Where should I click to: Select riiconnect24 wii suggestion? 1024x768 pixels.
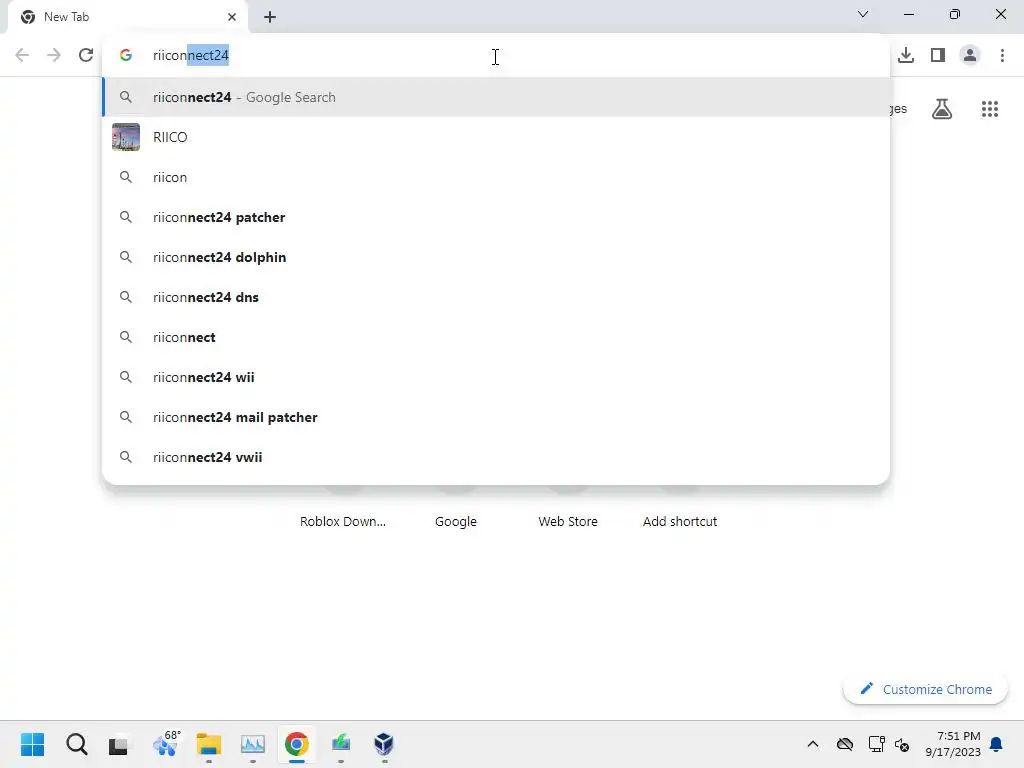(x=496, y=377)
